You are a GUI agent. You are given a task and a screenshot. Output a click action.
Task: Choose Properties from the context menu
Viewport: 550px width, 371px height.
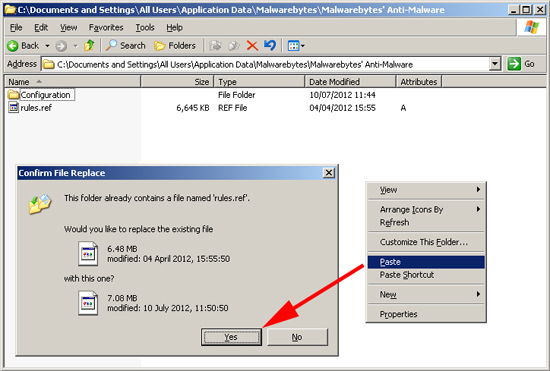click(x=426, y=314)
